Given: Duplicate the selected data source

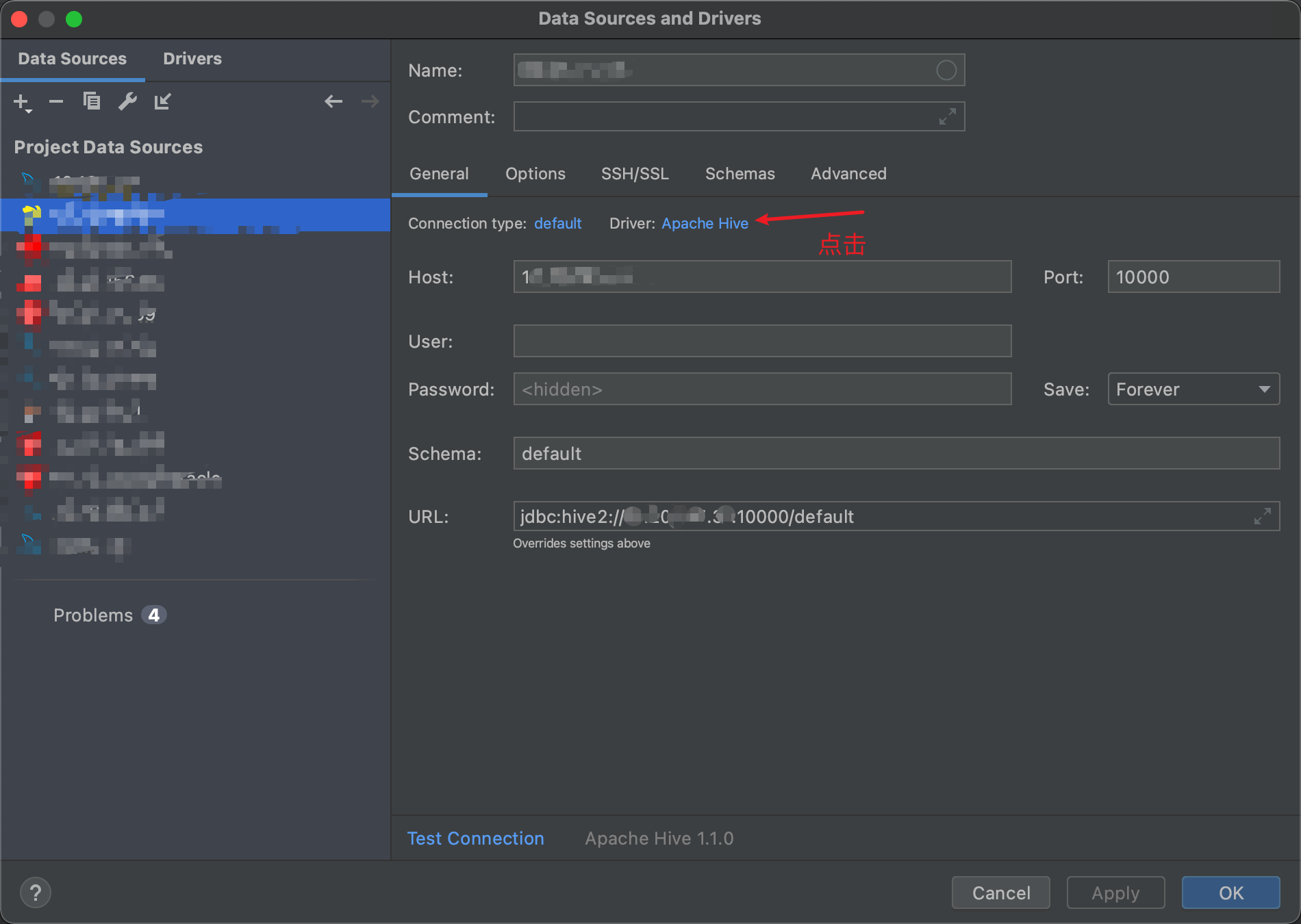Looking at the screenshot, I should click(x=92, y=101).
